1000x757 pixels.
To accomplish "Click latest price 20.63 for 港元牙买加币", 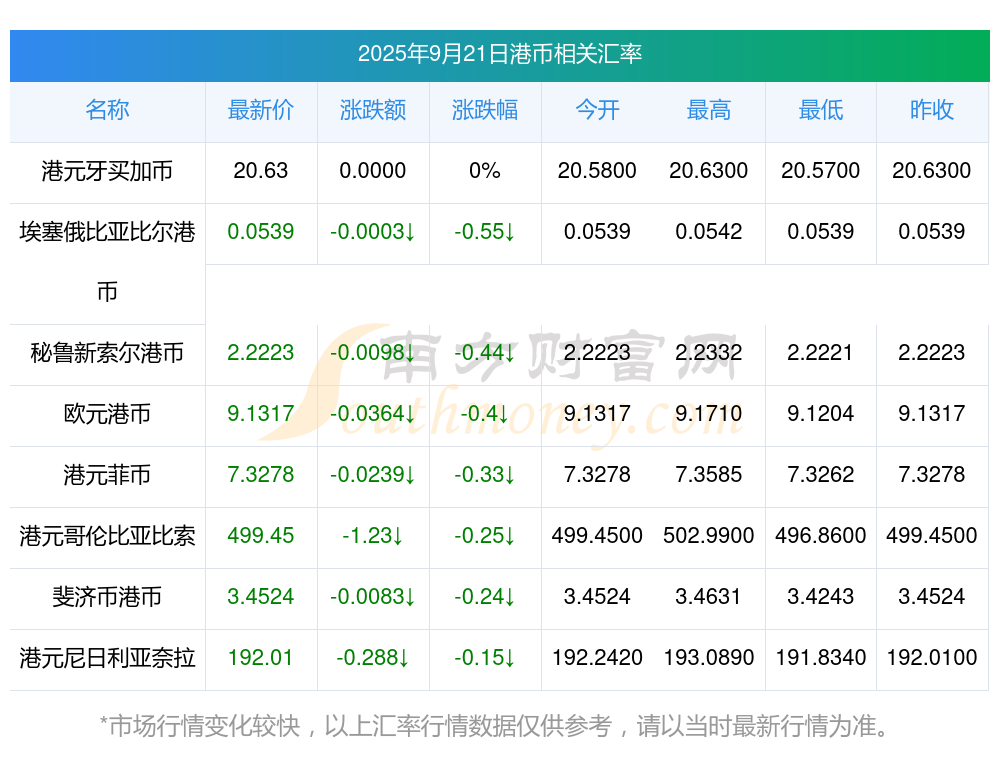I will [261, 171].
